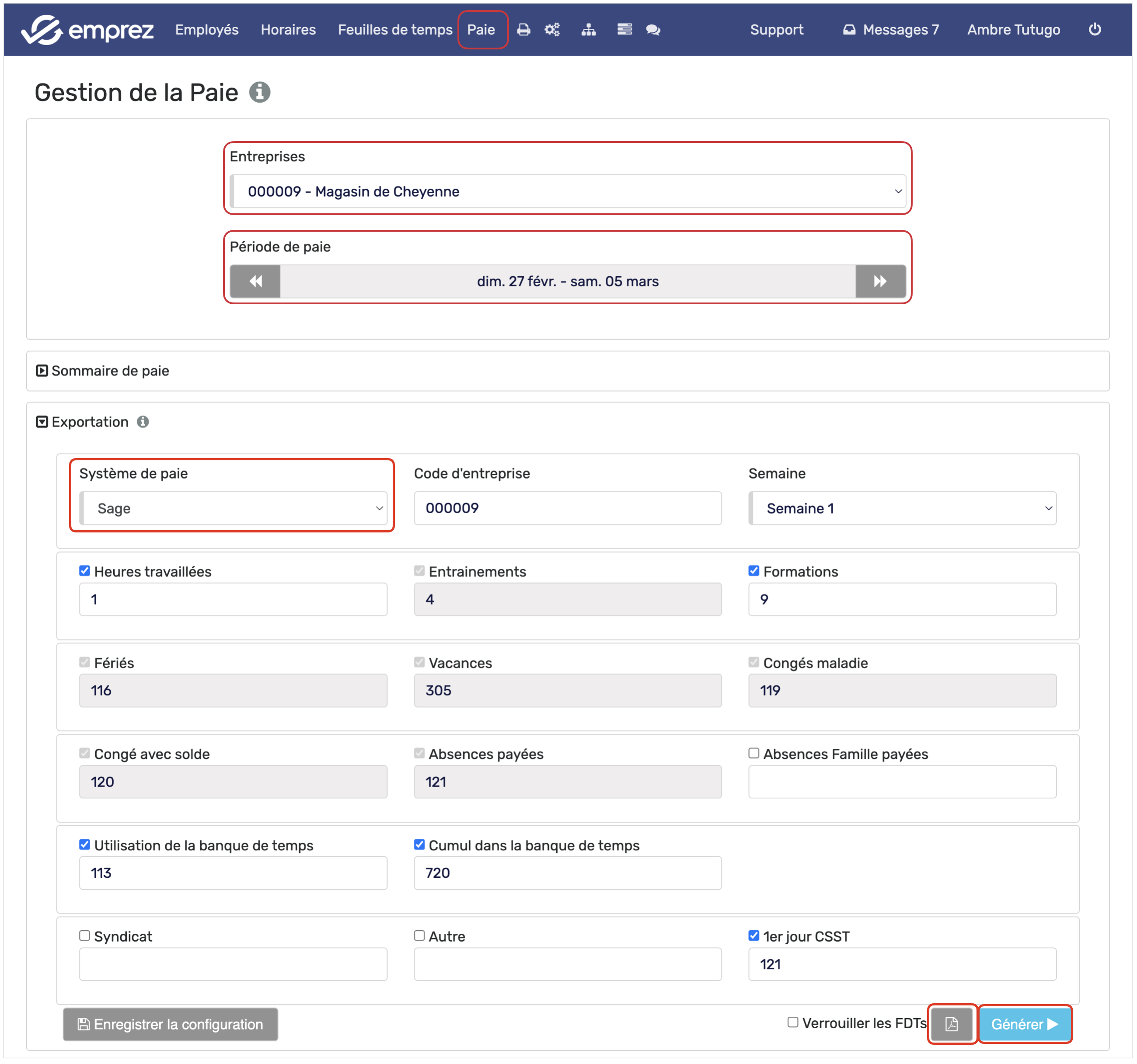Go to Feuilles de temps menu

(x=394, y=30)
